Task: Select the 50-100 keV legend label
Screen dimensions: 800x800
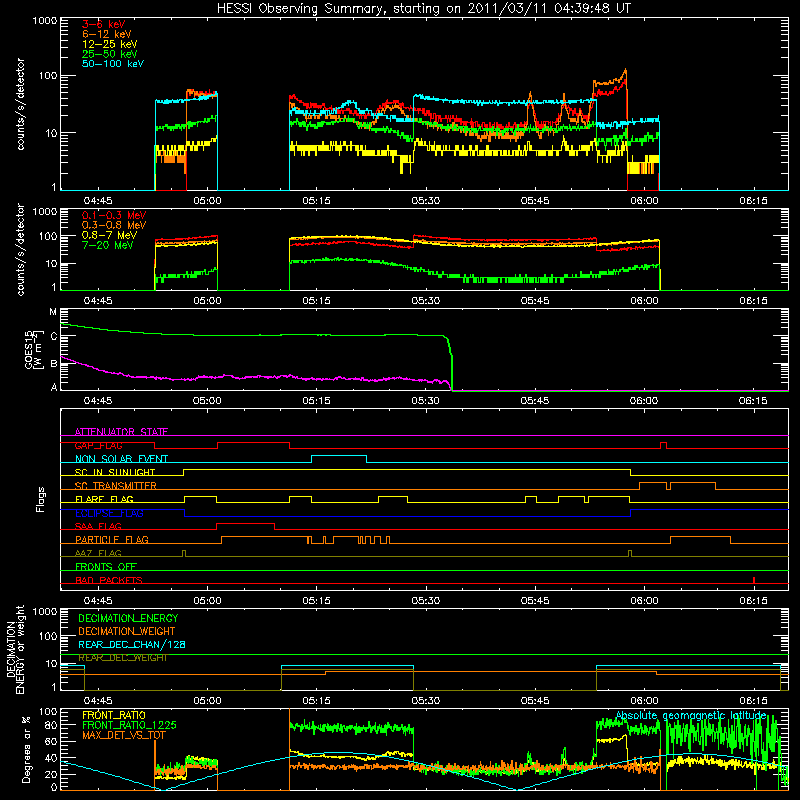Action: (113, 64)
